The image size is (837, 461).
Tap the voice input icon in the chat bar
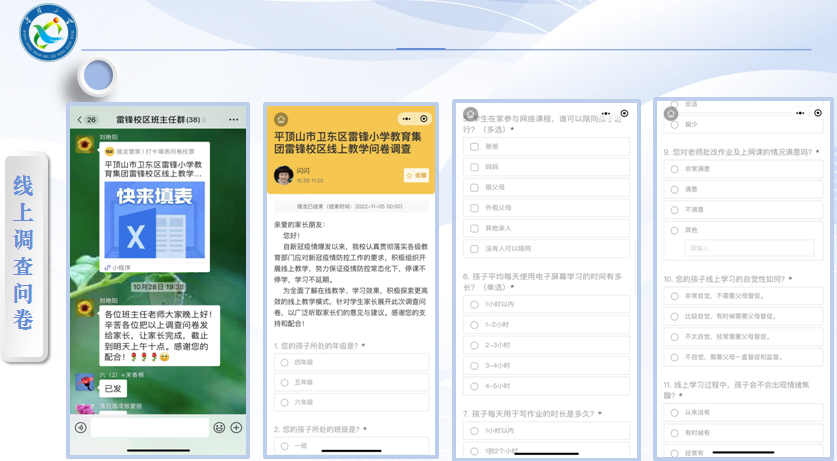click(80, 427)
